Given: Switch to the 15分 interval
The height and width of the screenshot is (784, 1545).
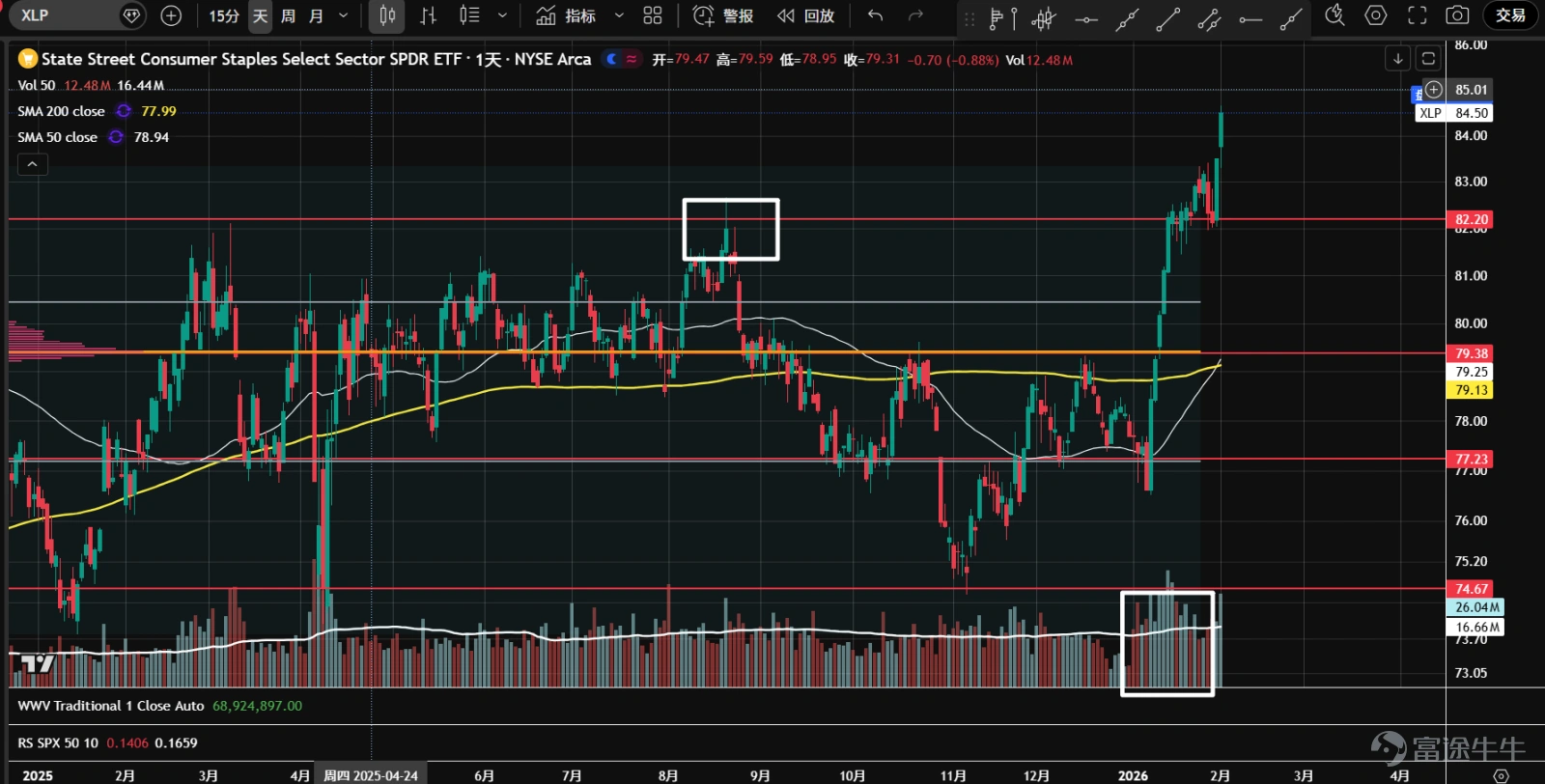Looking at the screenshot, I should pyautogui.click(x=224, y=15).
